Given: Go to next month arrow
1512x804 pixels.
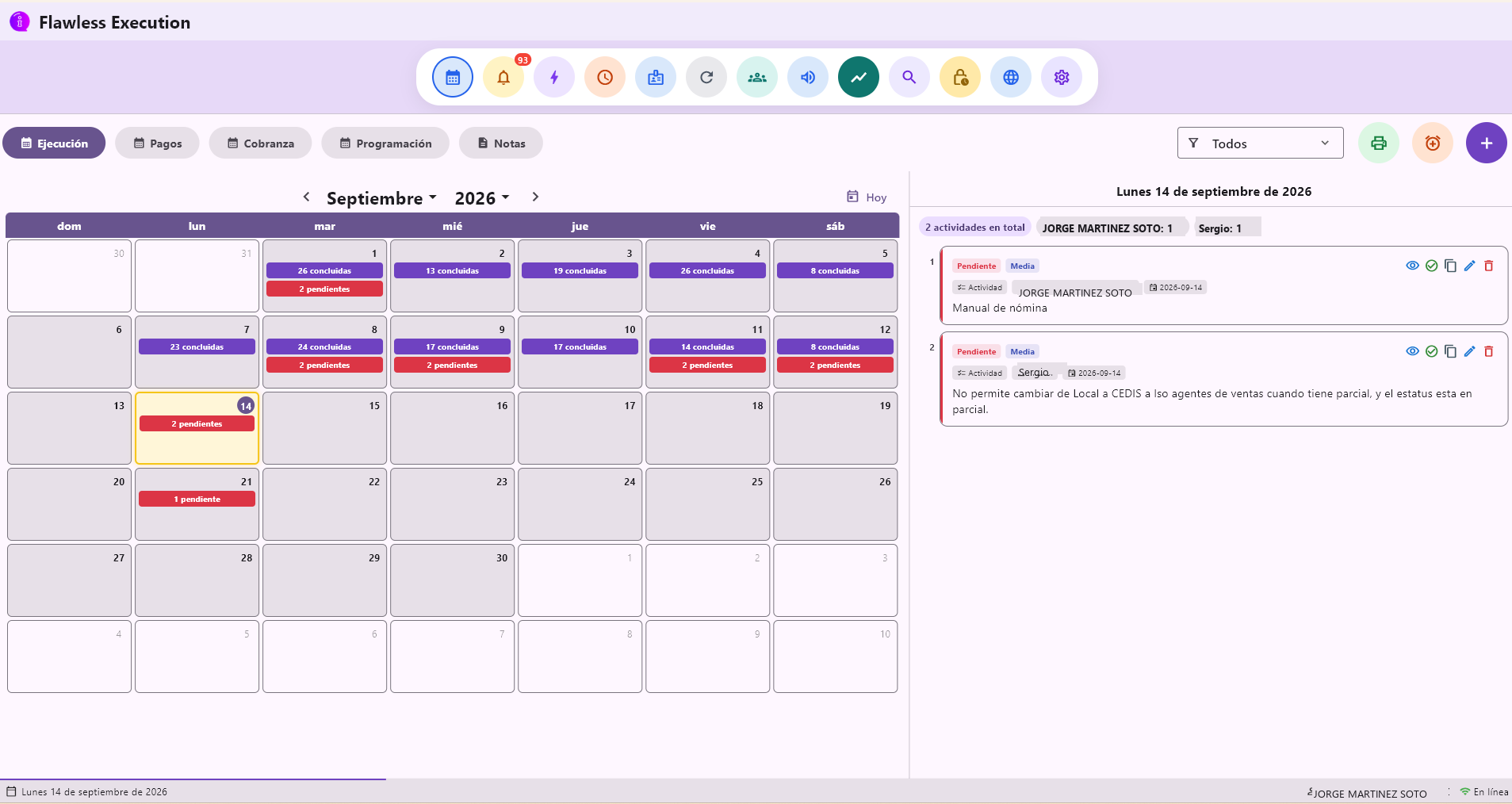Looking at the screenshot, I should [x=535, y=197].
